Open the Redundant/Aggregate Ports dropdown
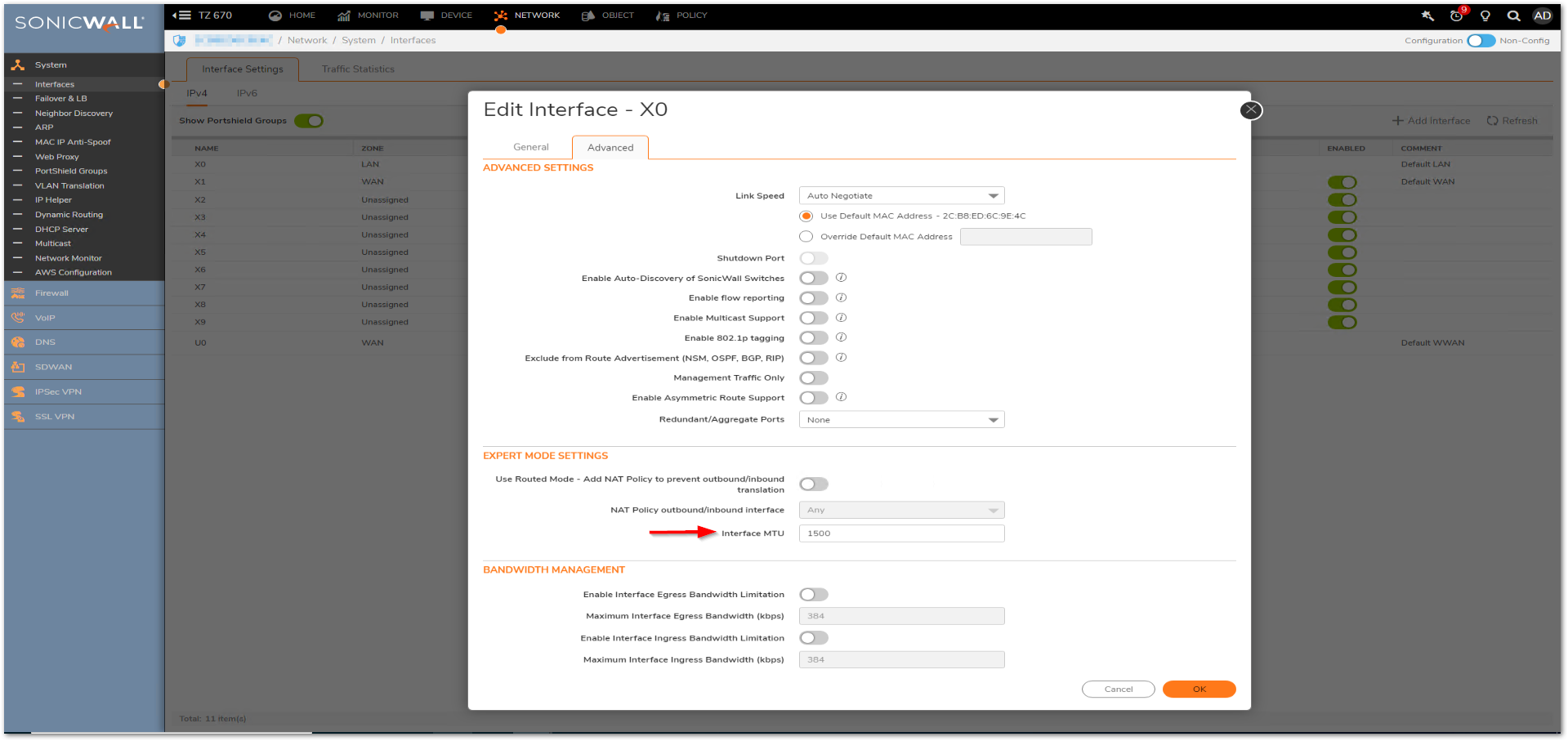1568x741 pixels. click(901, 420)
